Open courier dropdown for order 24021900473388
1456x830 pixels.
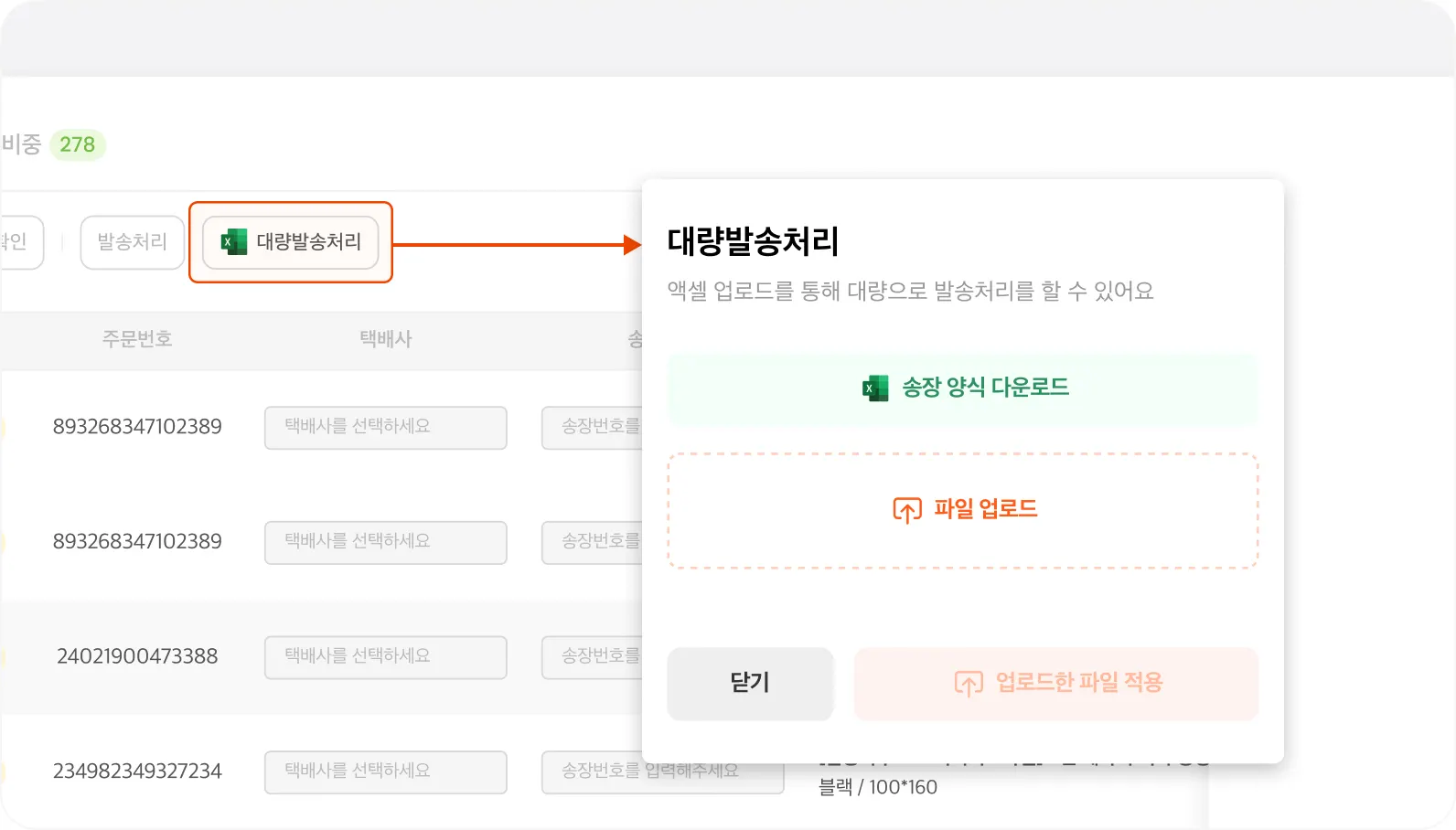click(x=386, y=657)
